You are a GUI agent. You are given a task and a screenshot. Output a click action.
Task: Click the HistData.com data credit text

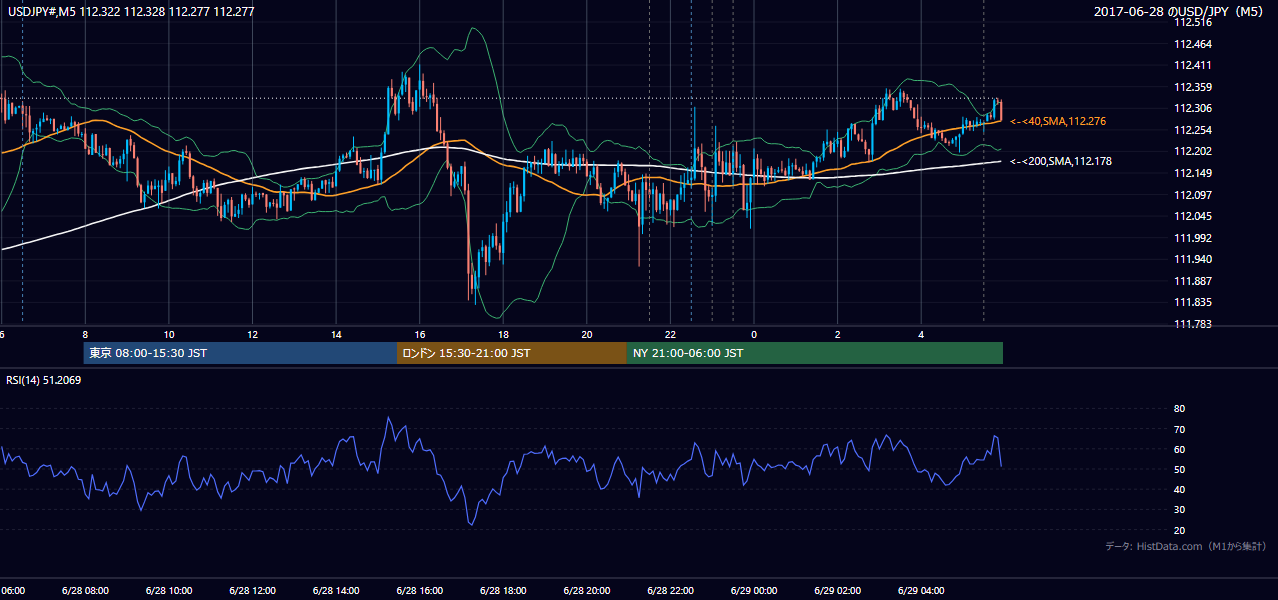pyautogui.click(x=1186, y=546)
